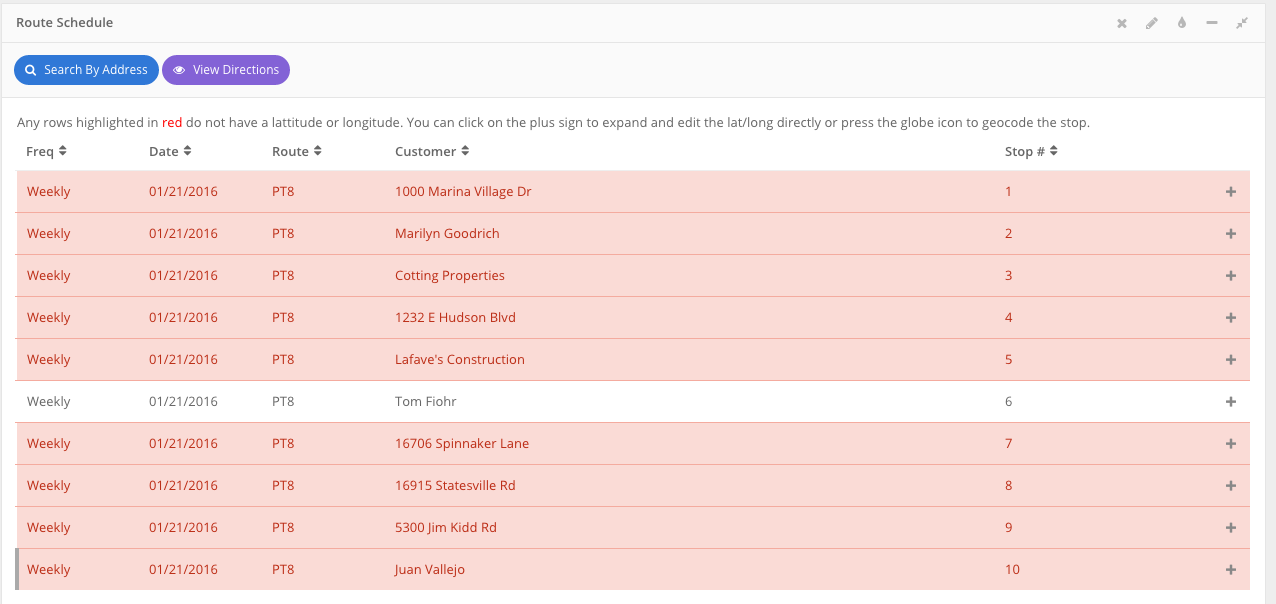Click the date in Juan Vallejo row
Screen dimensions: 1276x604
[183, 570]
